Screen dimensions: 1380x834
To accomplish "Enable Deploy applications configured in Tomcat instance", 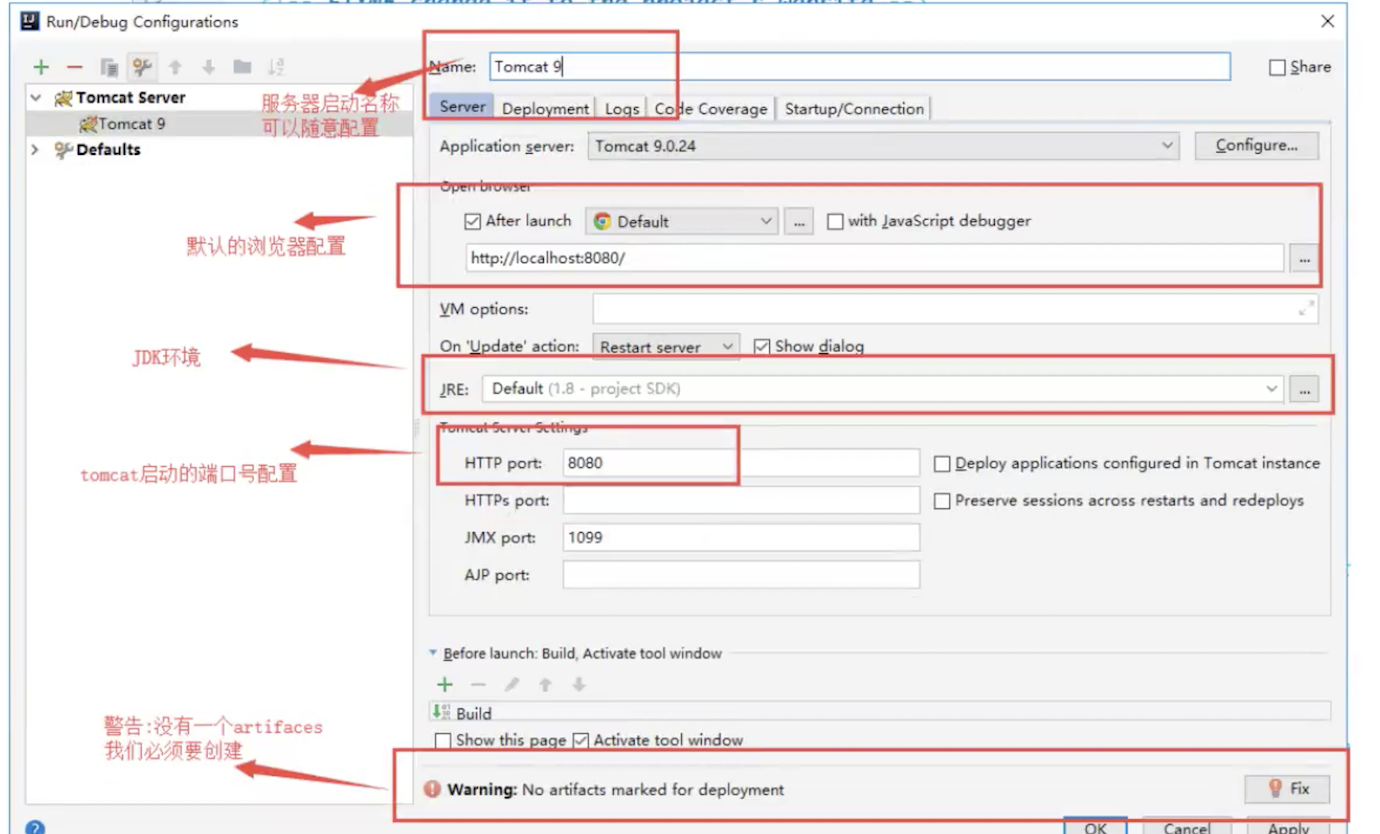I will click(942, 464).
